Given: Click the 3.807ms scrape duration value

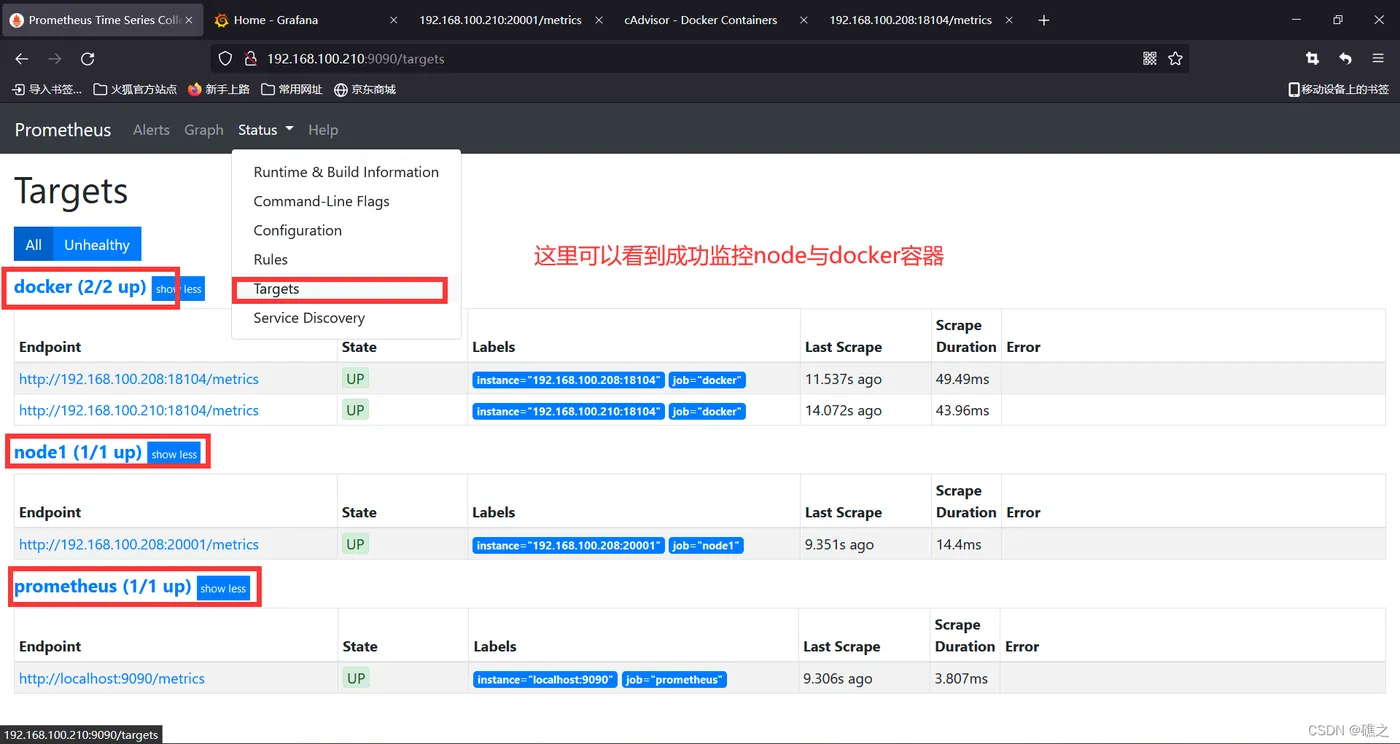Looking at the screenshot, I should point(961,678).
